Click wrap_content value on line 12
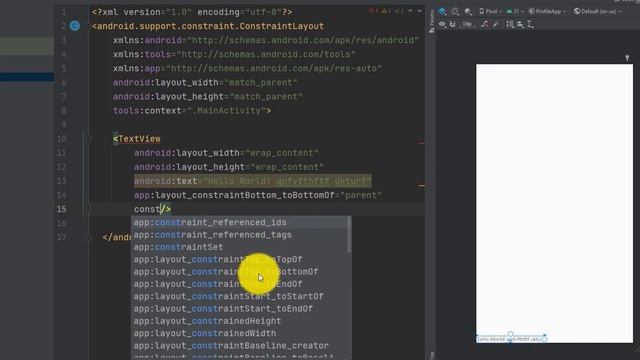640x360 pixels. [x=287, y=167]
